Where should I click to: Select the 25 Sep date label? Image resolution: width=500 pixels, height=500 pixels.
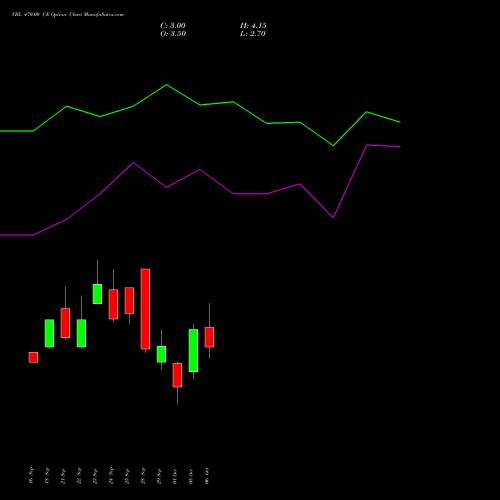coord(127,476)
